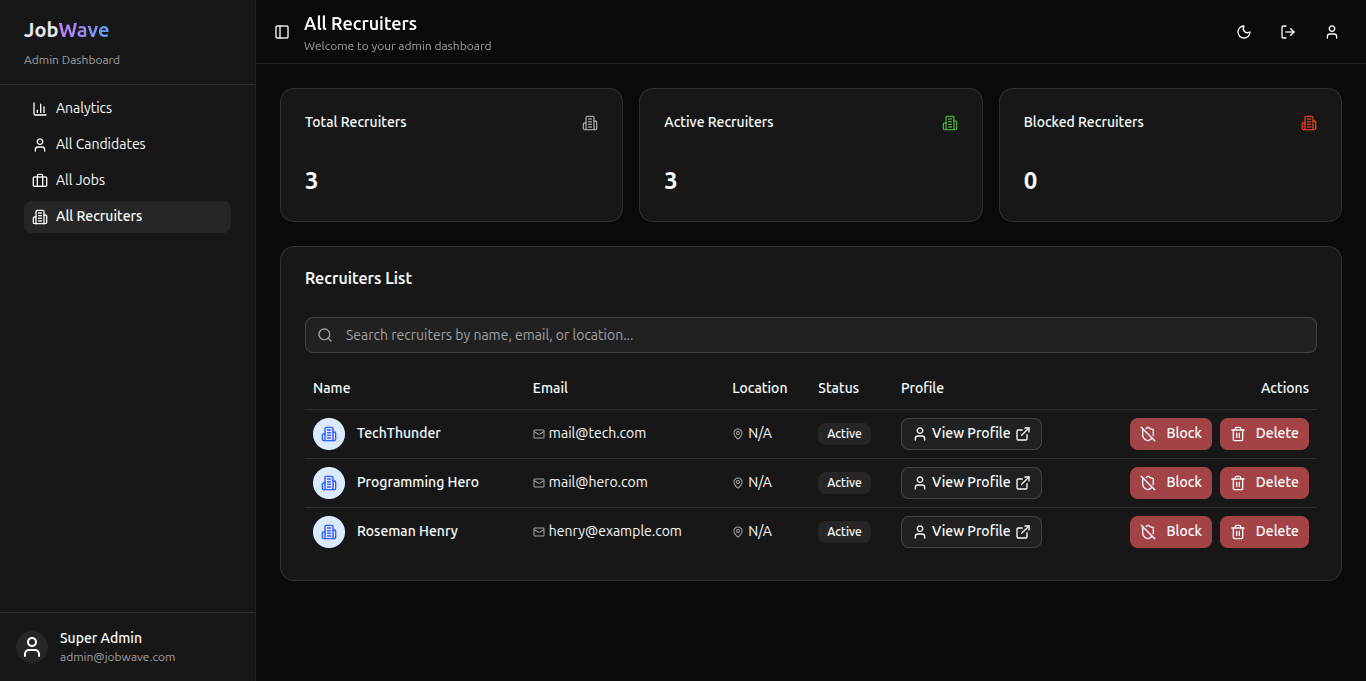The width and height of the screenshot is (1366, 681).
Task: Switch theme with the moon icon
Action: (x=1244, y=32)
